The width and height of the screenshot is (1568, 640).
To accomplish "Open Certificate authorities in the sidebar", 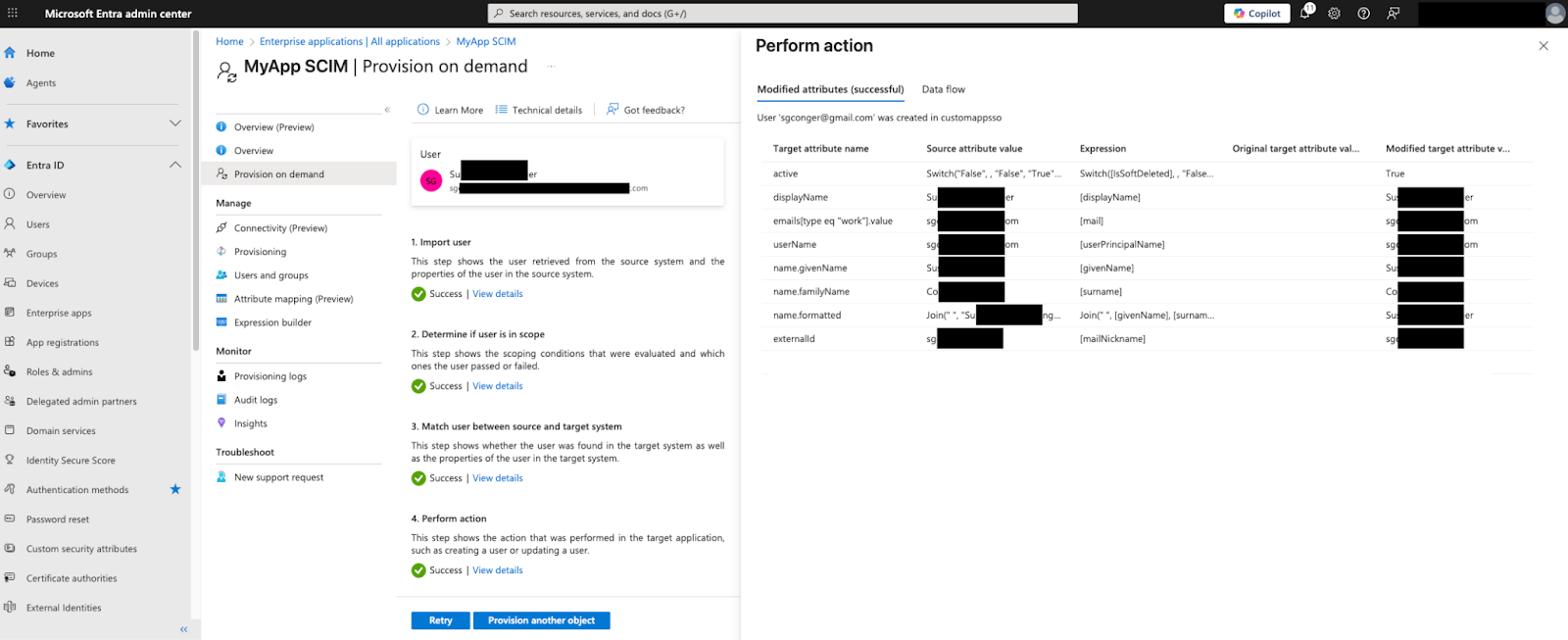I will [72, 578].
